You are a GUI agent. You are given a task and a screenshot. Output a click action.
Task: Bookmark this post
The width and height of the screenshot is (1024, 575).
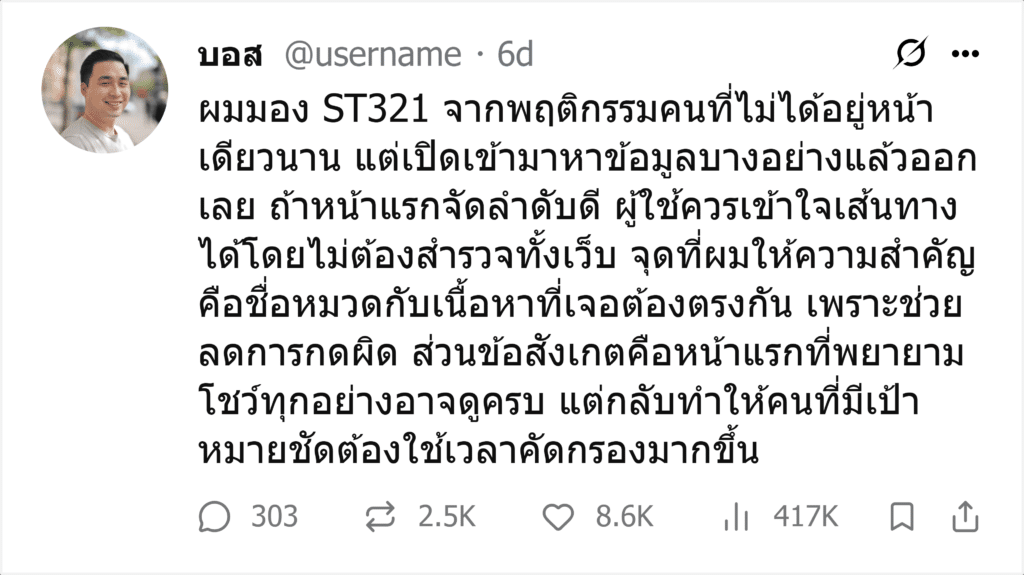coord(902,517)
